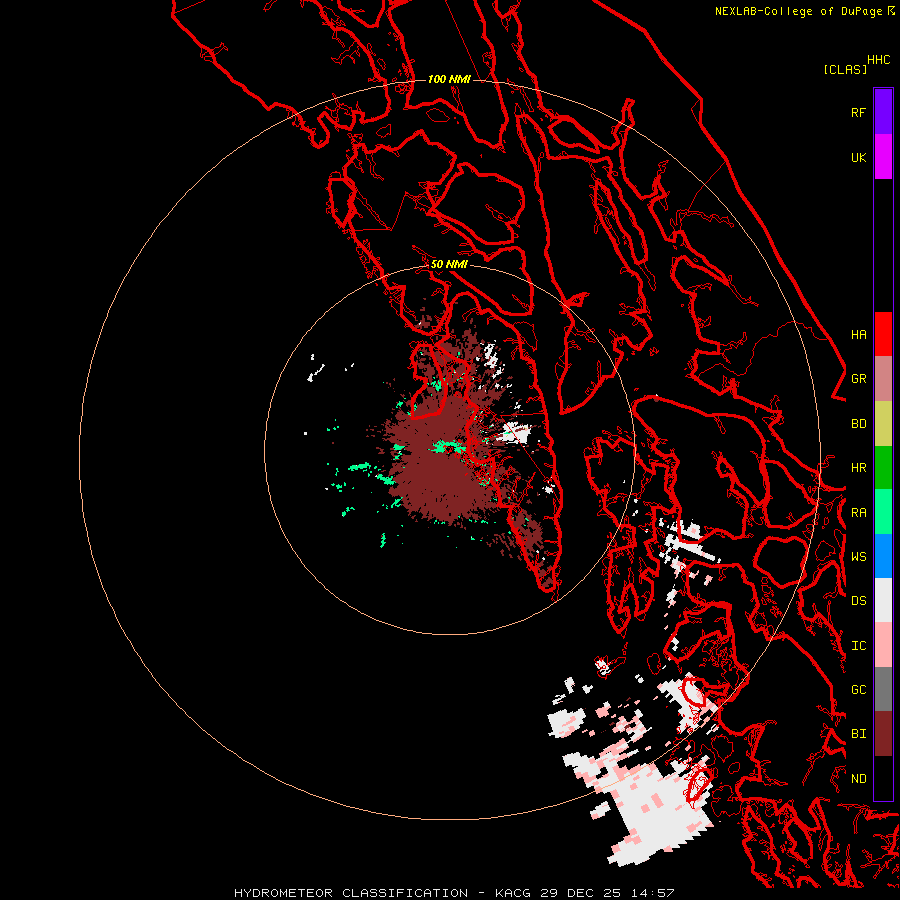
Task: Click the GR legend label
Action: tap(858, 379)
